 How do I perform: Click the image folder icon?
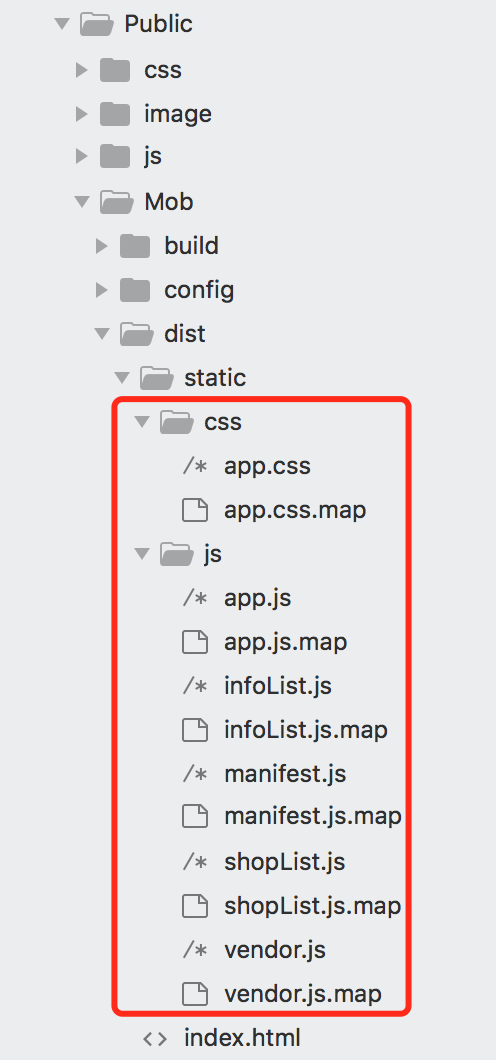115,114
